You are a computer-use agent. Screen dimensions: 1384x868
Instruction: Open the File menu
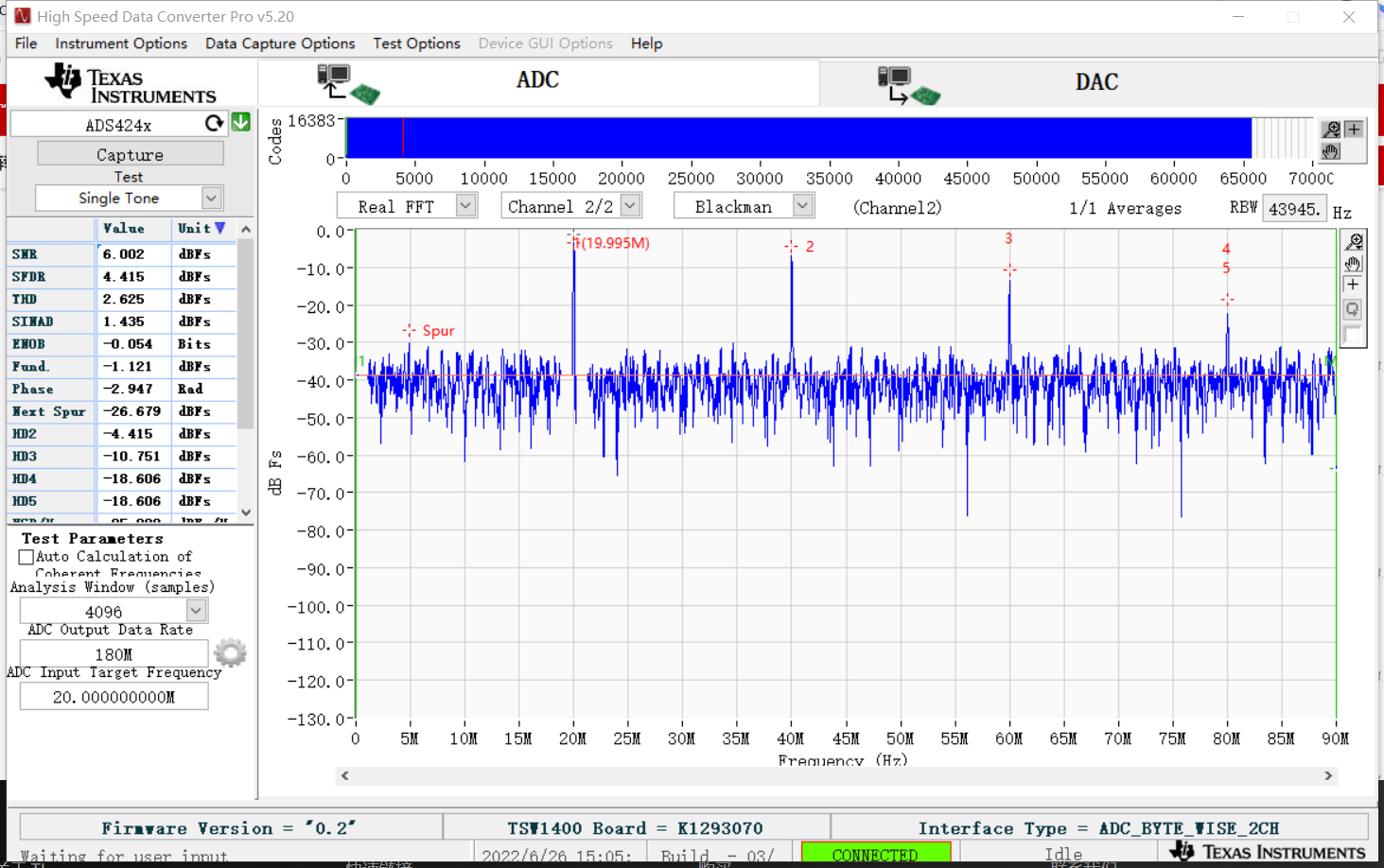coord(26,43)
